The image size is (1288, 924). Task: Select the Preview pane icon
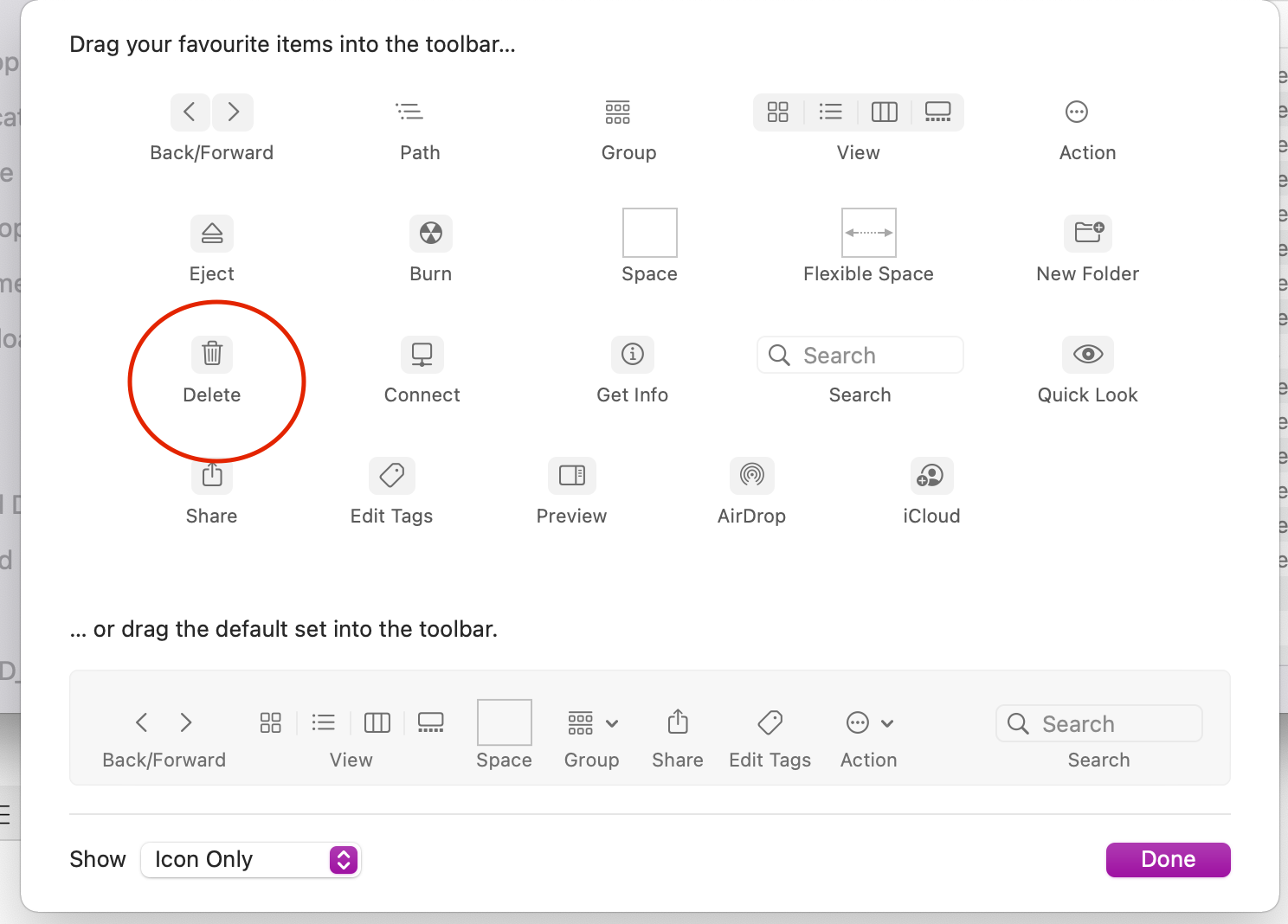(572, 475)
